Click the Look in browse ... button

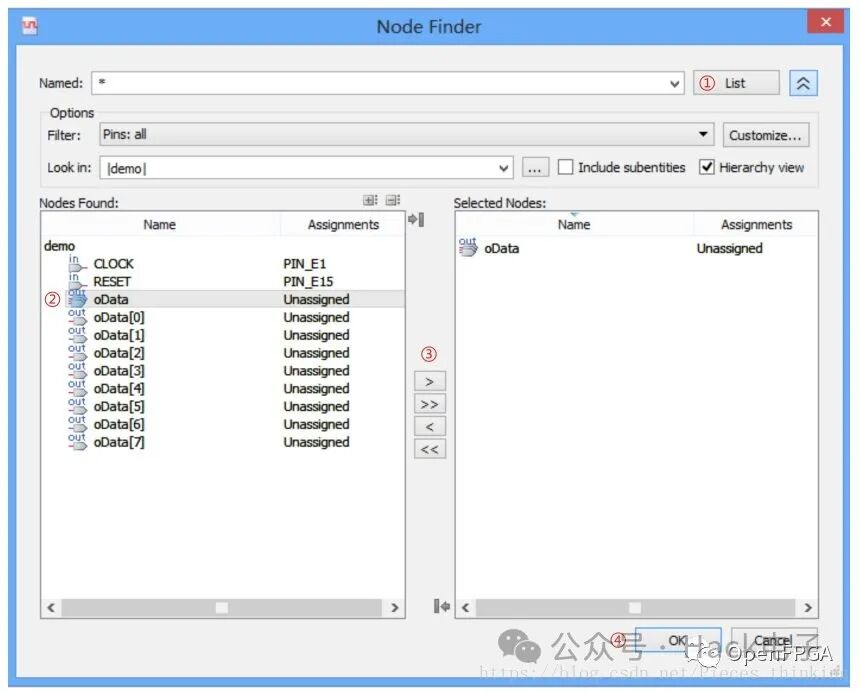tap(536, 168)
